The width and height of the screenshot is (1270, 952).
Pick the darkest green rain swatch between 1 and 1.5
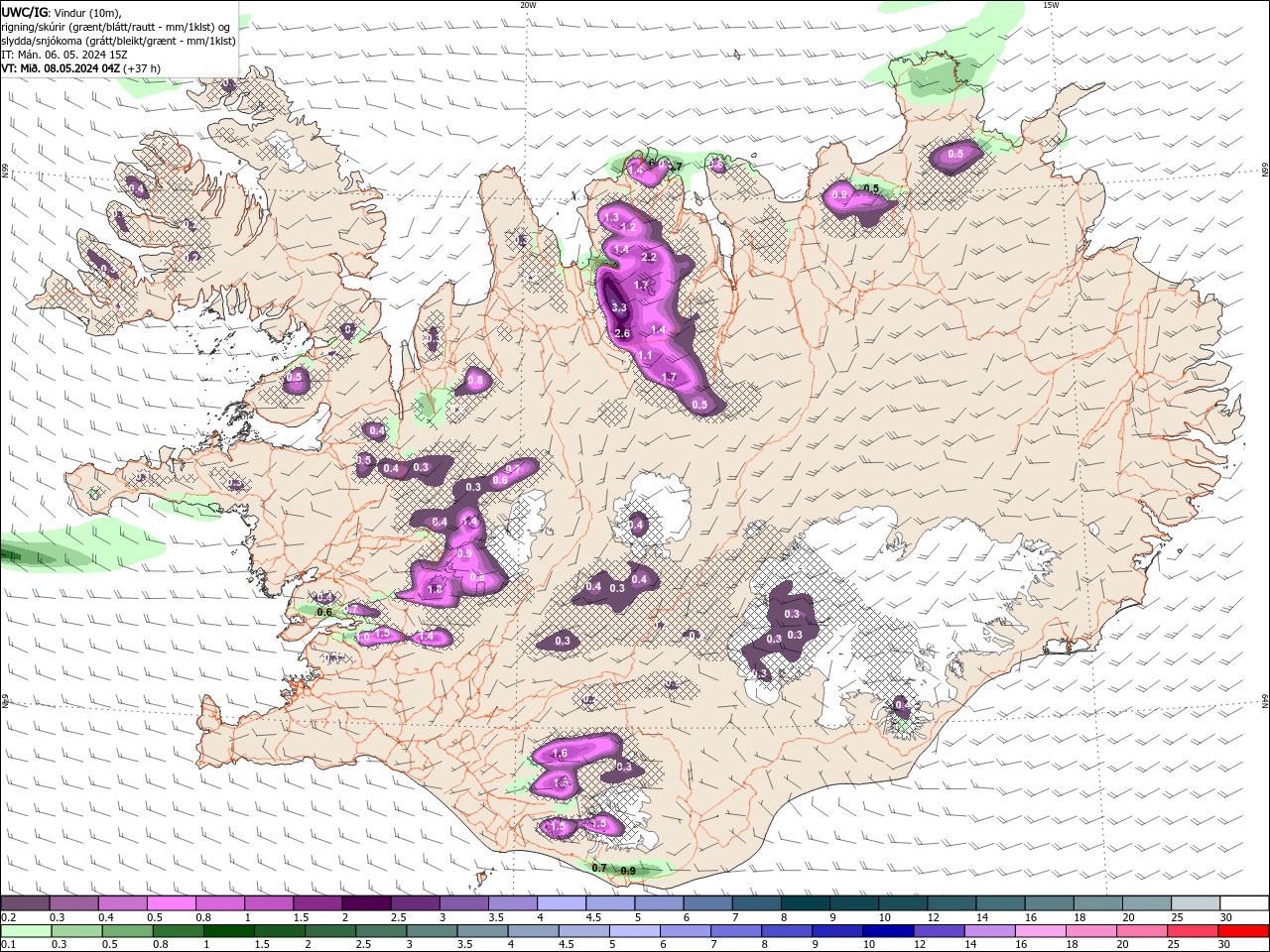[228, 931]
